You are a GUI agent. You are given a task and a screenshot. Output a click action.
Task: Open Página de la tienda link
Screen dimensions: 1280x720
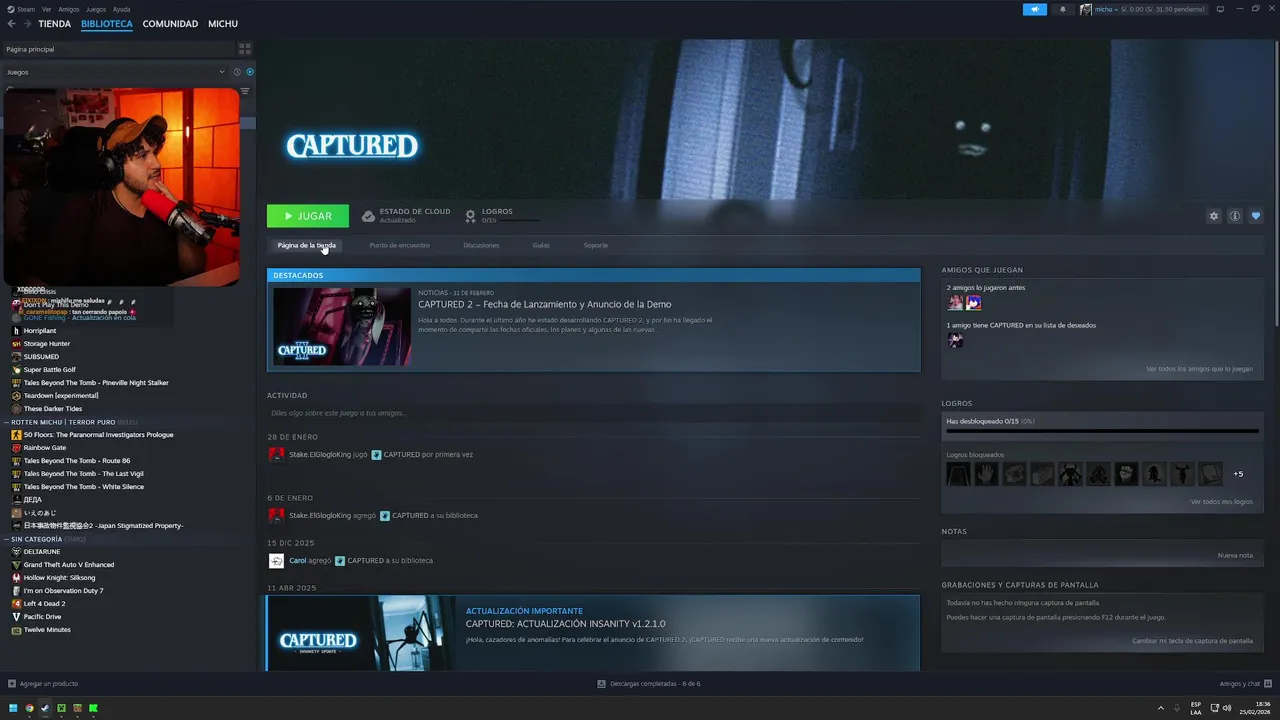tap(306, 245)
